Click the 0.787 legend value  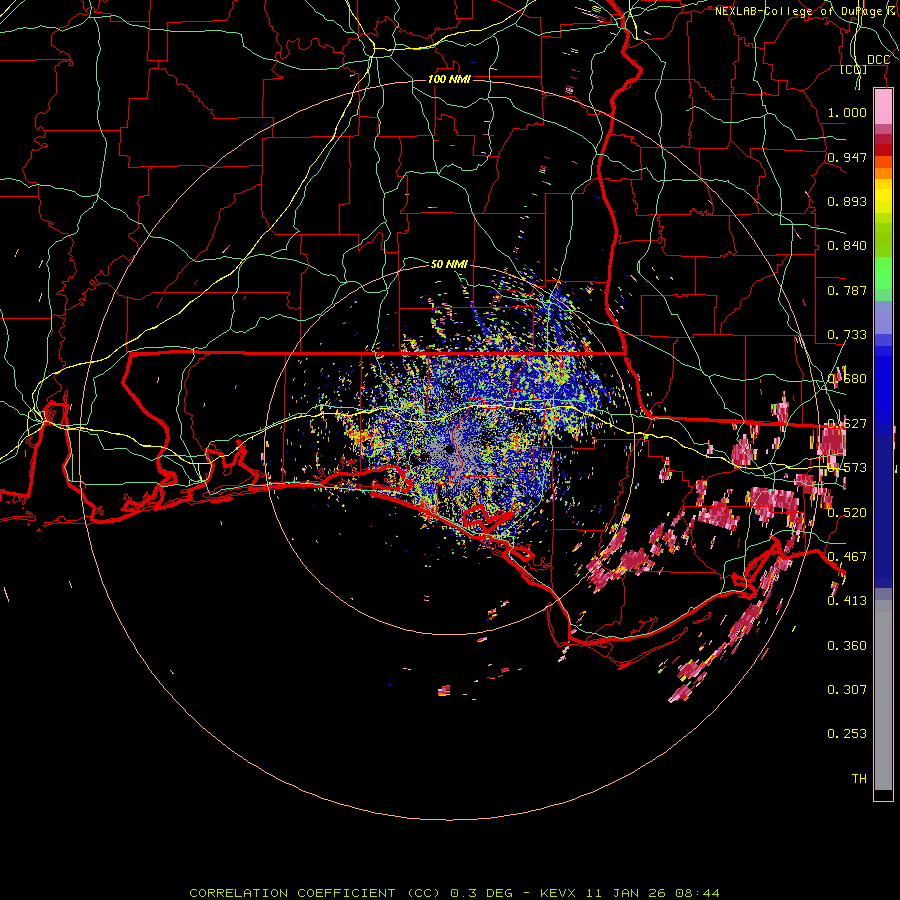point(847,290)
